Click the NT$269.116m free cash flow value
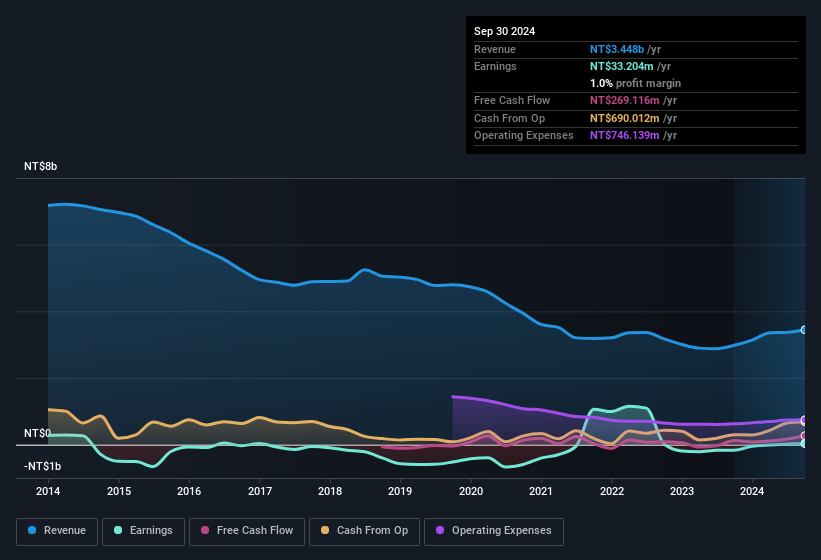This screenshot has height=560, width=821. point(625,100)
